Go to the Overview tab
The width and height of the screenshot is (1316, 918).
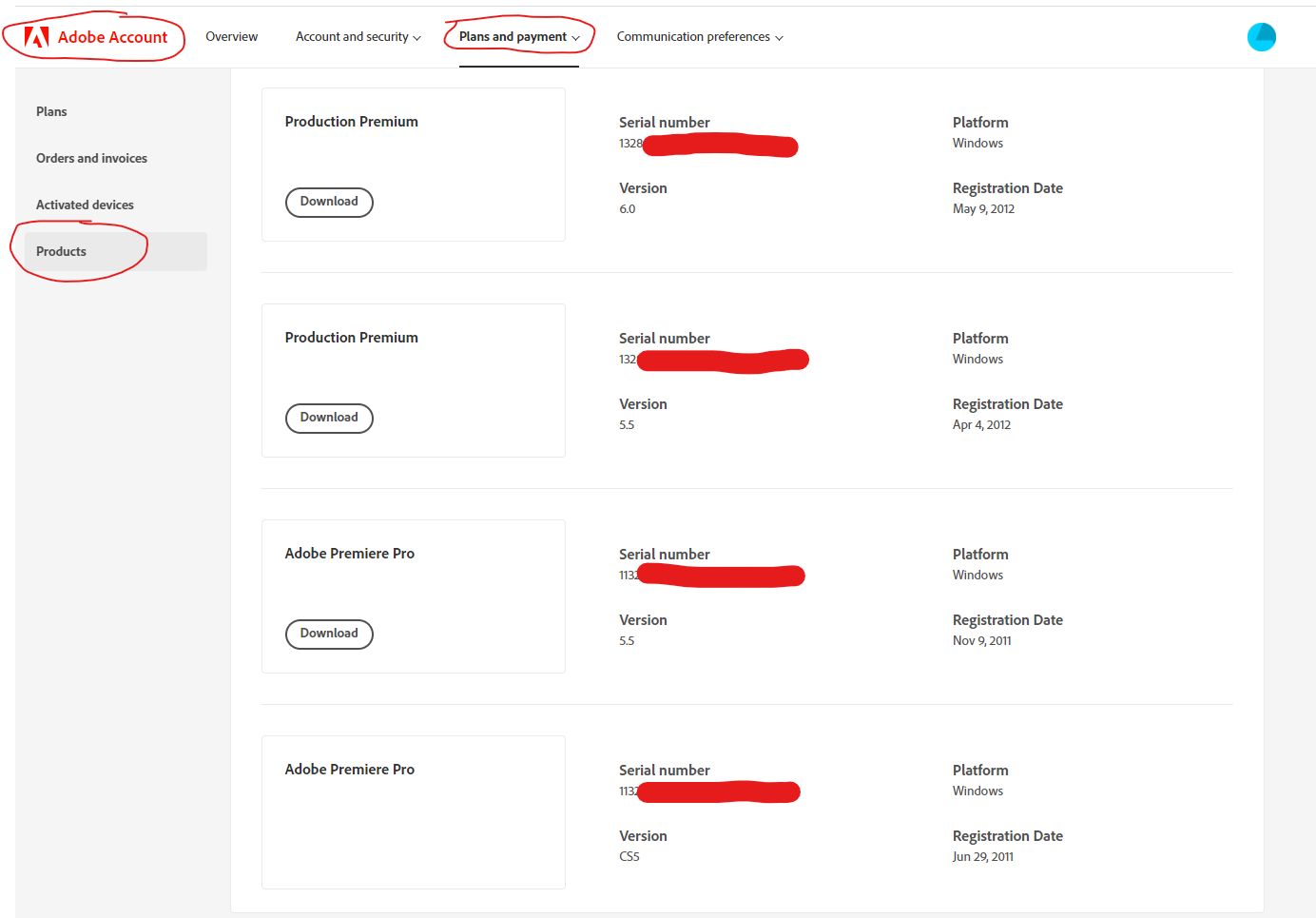(232, 36)
